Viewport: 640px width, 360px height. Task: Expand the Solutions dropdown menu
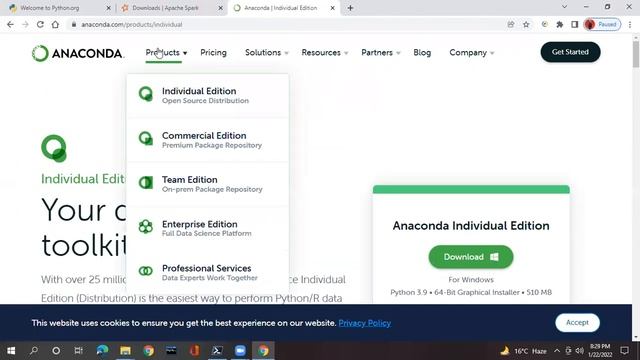pyautogui.click(x=267, y=53)
